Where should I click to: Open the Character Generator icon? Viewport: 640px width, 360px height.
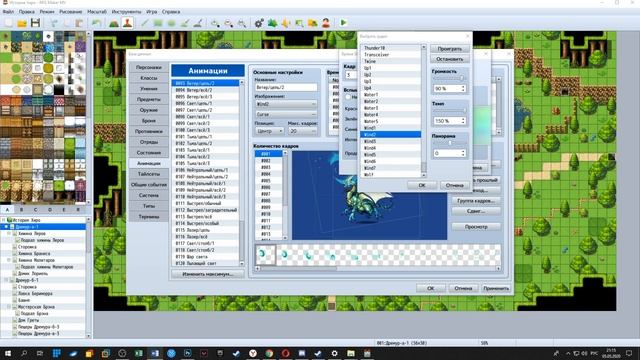(326, 23)
